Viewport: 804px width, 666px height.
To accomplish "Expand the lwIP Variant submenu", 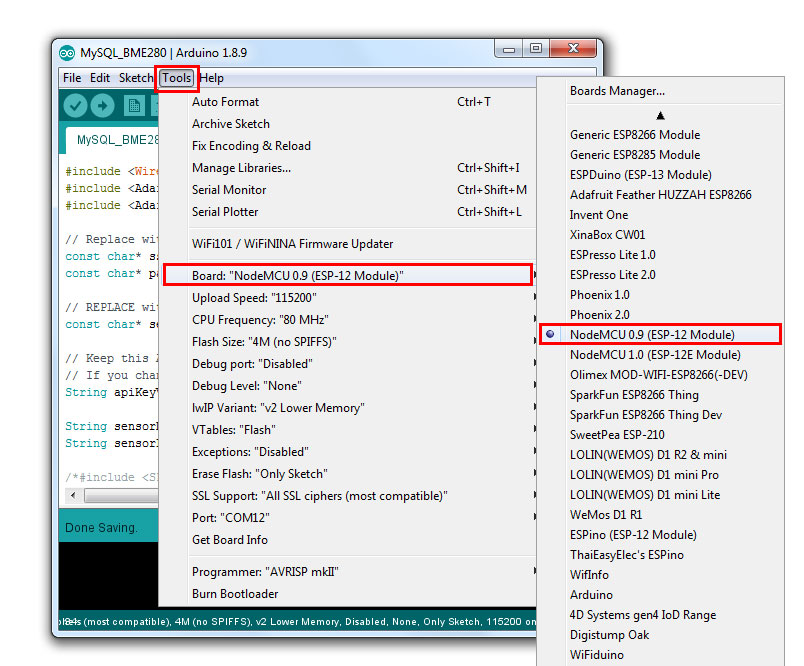I will pos(349,408).
